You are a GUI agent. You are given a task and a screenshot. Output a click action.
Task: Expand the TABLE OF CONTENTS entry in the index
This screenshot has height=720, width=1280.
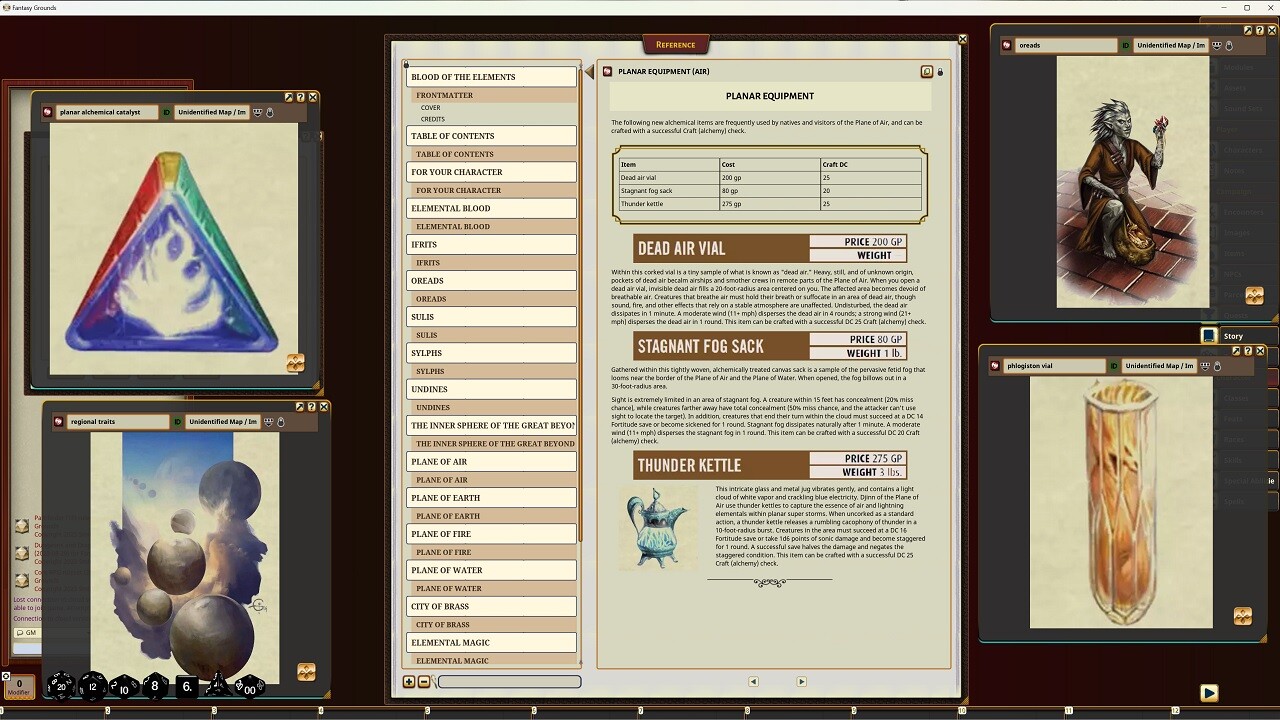(x=491, y=136)
